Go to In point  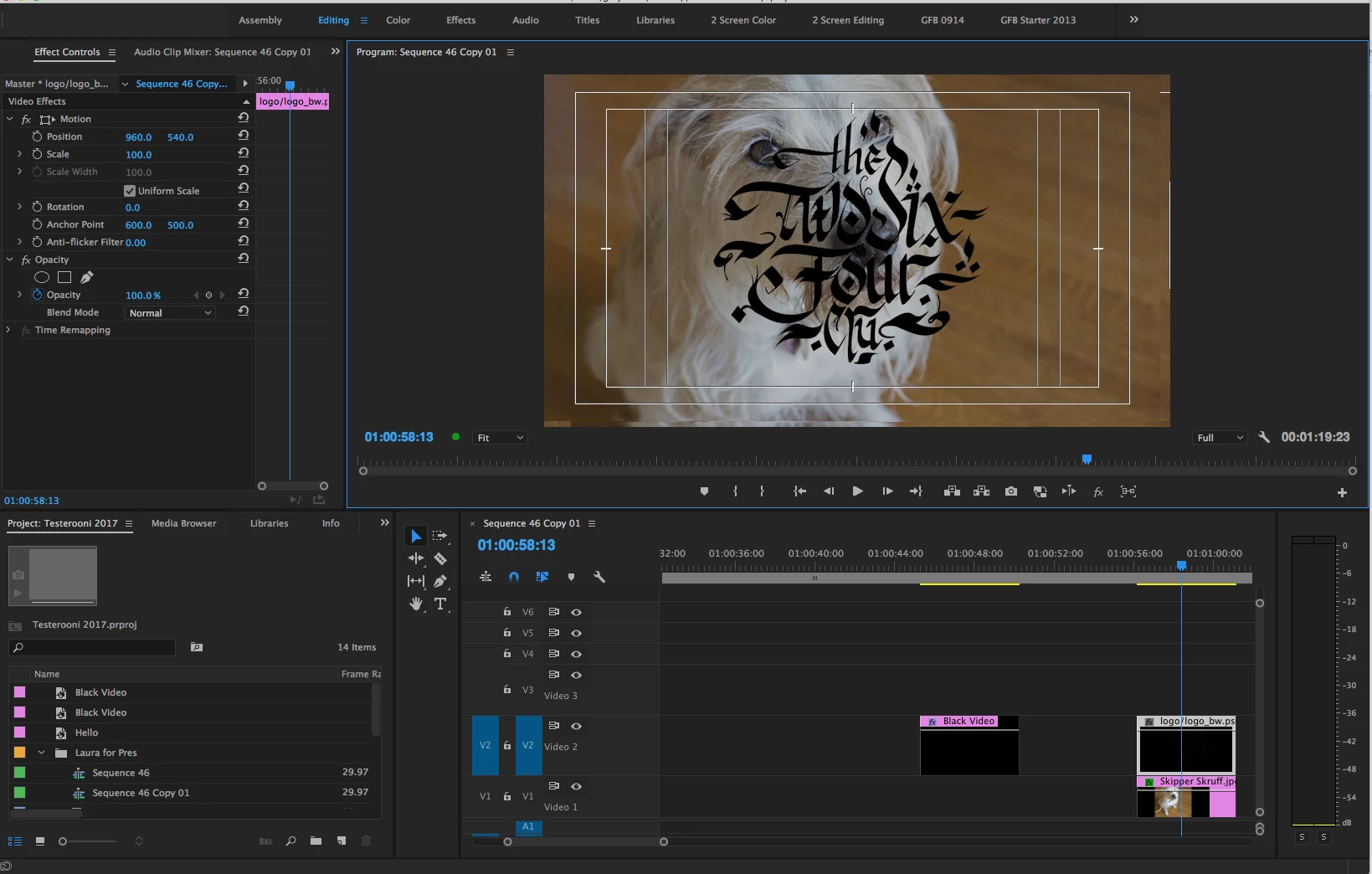coord(800,491)
